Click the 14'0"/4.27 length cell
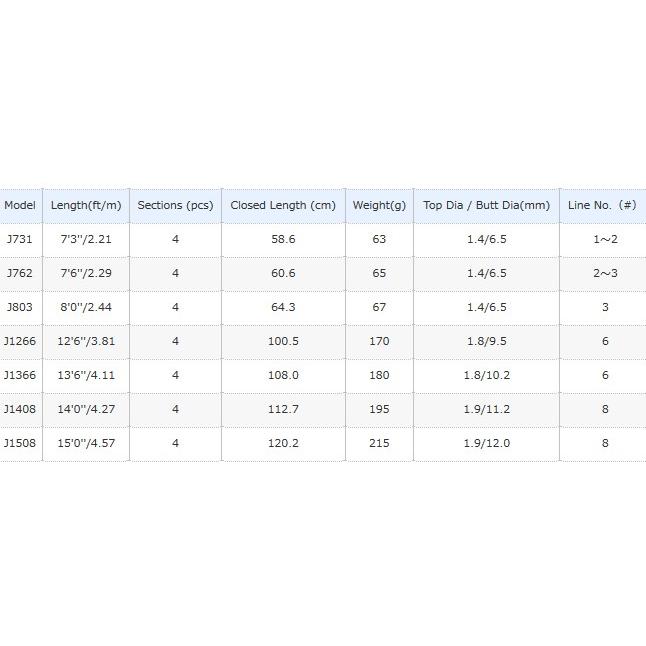 click(x=86, y=409)
